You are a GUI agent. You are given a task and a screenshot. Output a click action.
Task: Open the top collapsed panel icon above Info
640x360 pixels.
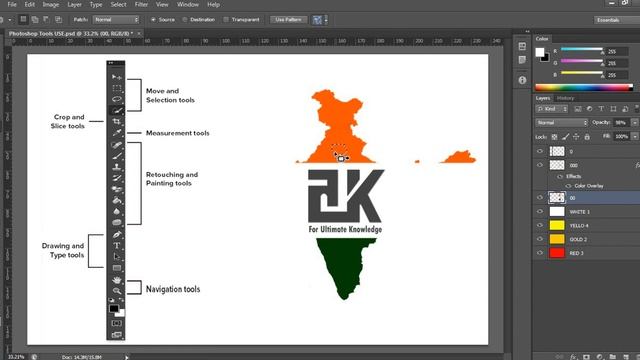(522, 46)
